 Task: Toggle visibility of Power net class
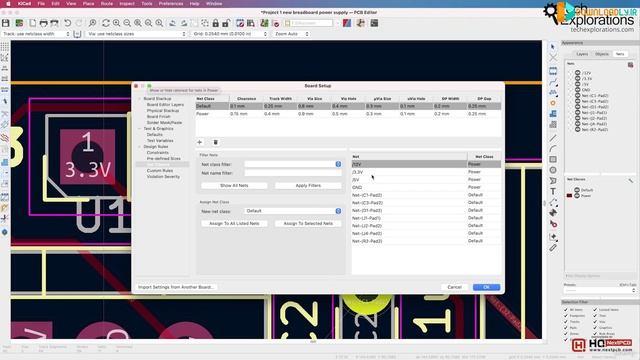[577, 196]
